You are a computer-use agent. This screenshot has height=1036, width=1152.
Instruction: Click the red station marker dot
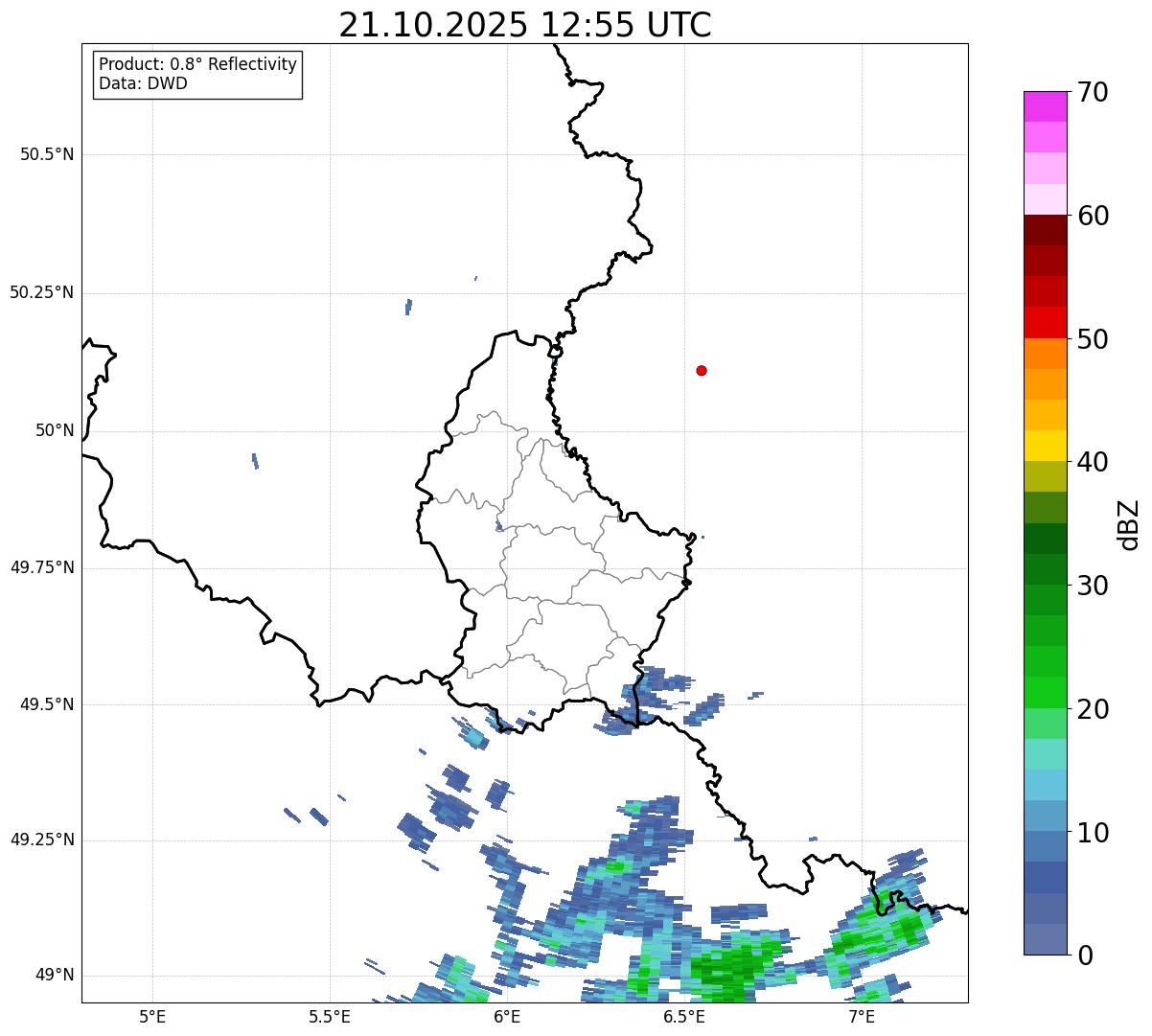click(x=702, y=370)
